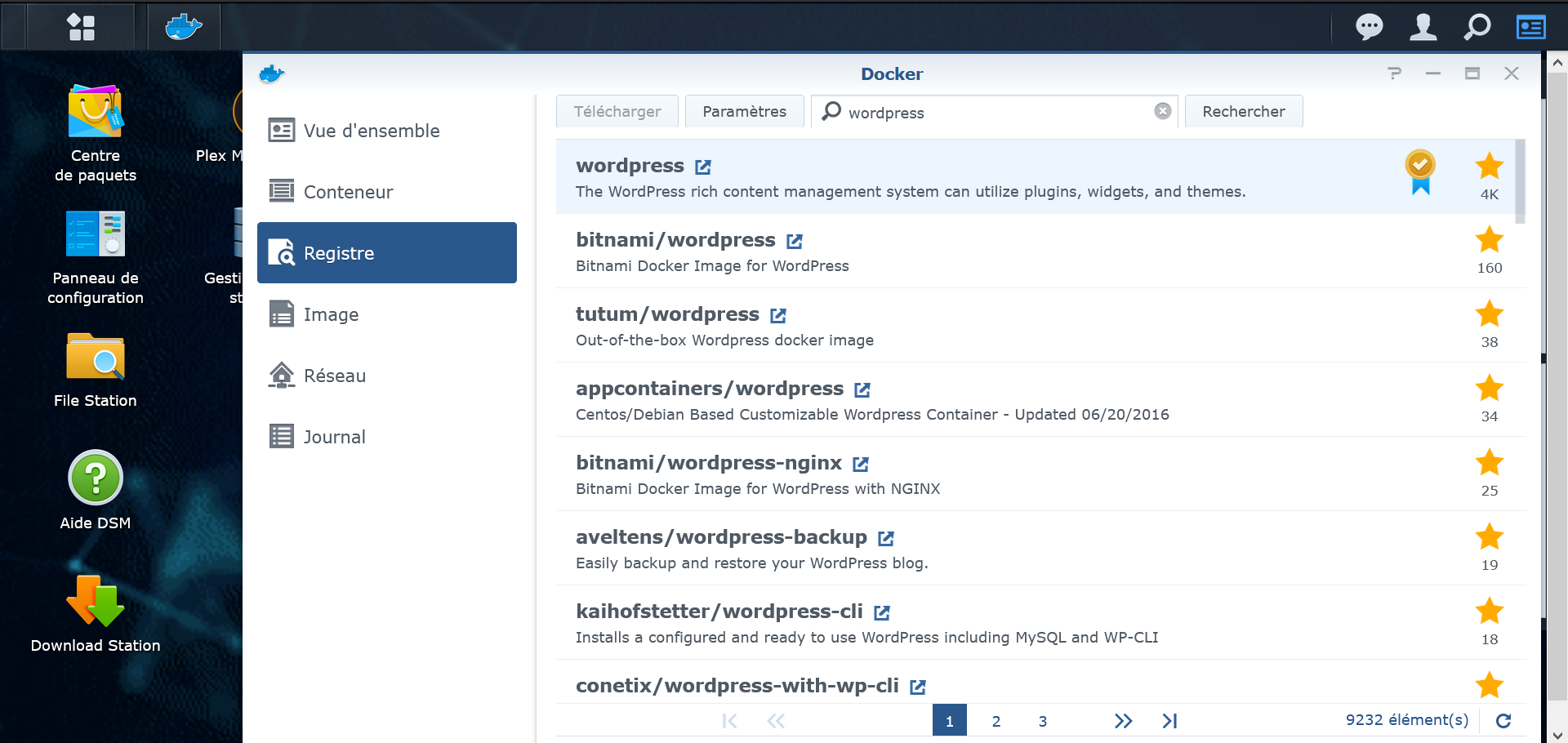
Task: Open the DSM main menu grid icon
Action: pyautogui.click(x=81, y=27)
